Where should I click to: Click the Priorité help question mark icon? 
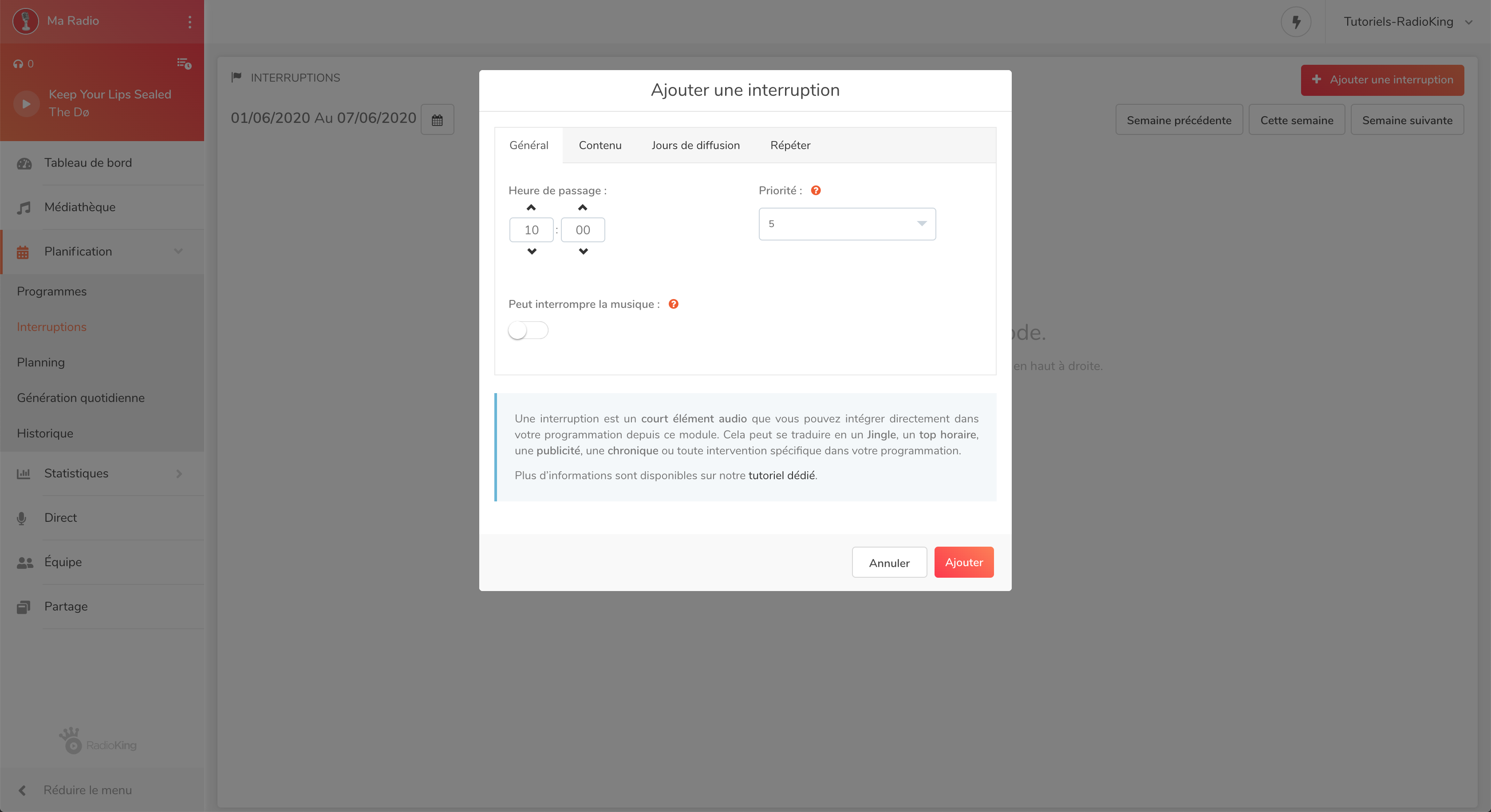point(816,190)
